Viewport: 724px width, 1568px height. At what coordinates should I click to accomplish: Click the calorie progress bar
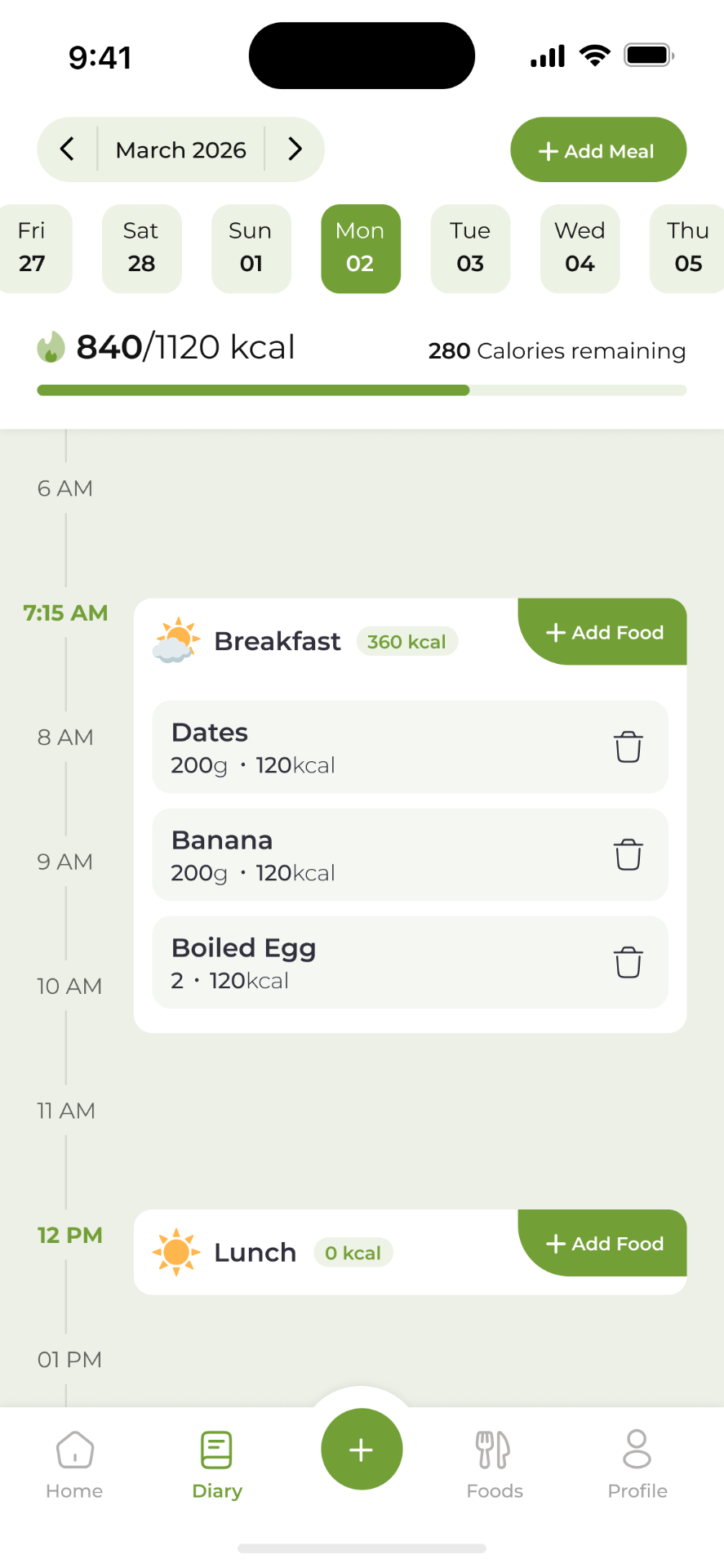coord(362,390)
